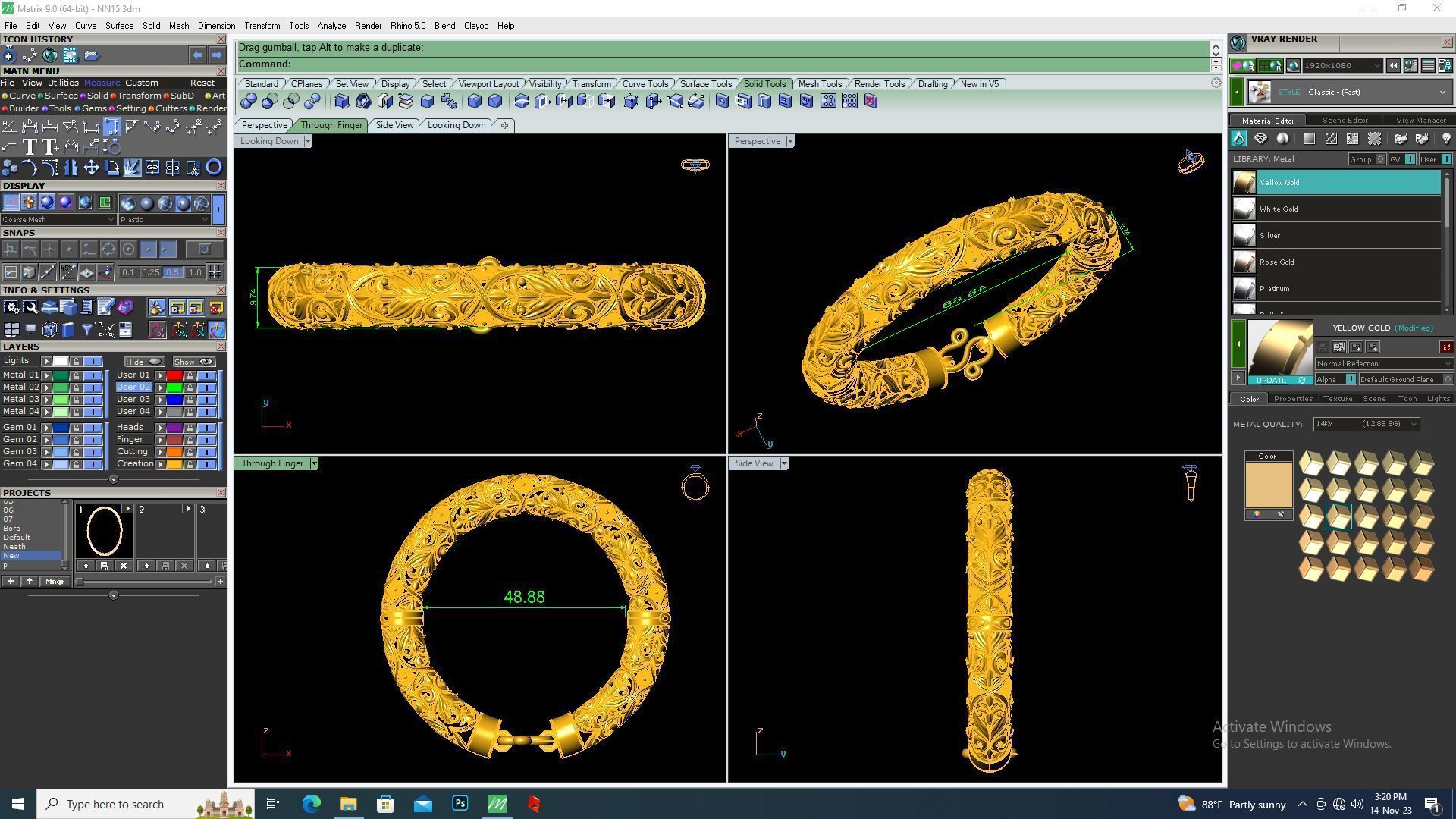1456x819 pixels.
Task: Toggle the layers Hide switch
Action: coord(144,362)
